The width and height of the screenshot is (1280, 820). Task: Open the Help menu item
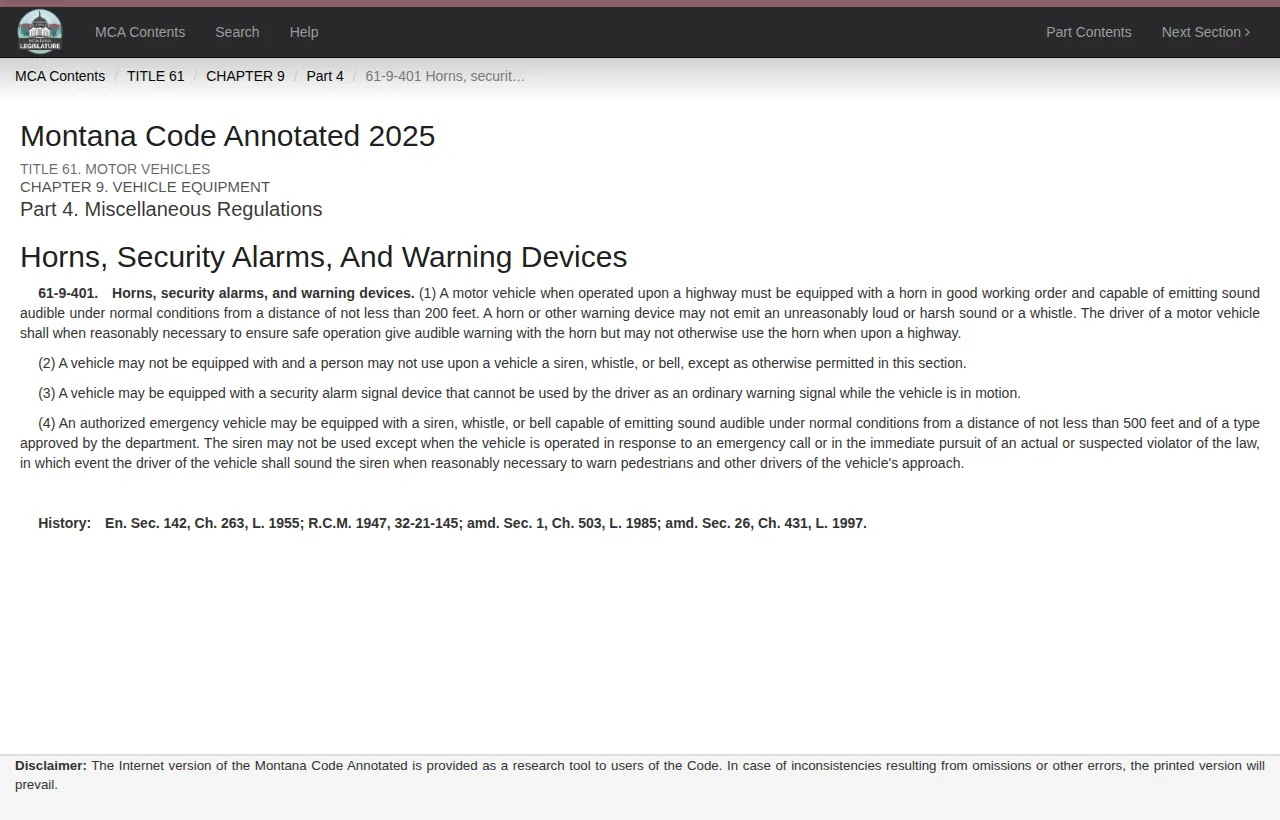304,32
